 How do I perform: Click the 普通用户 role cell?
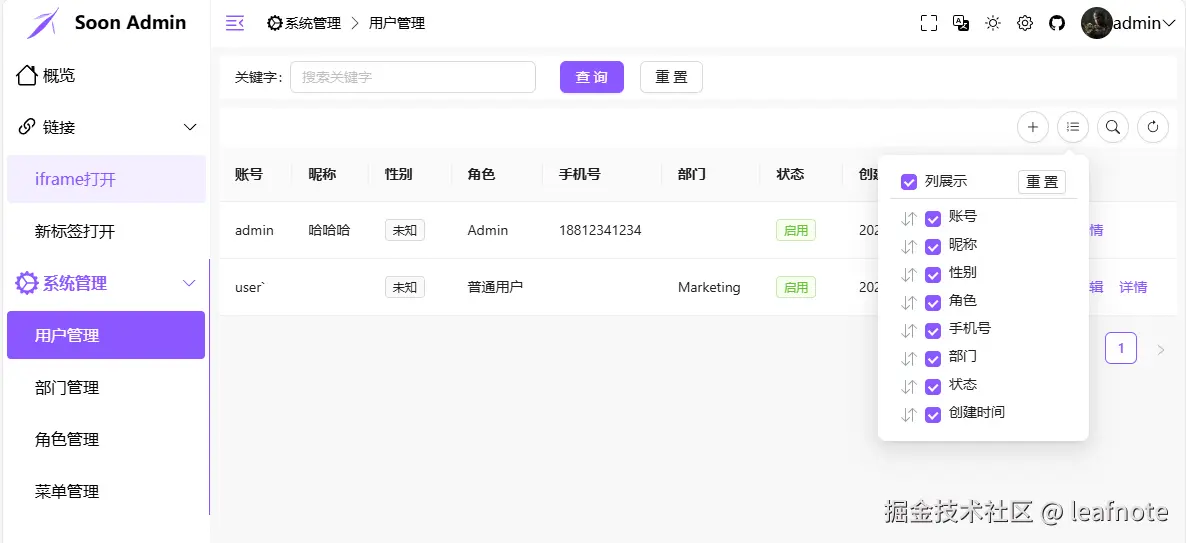point(495,287)
